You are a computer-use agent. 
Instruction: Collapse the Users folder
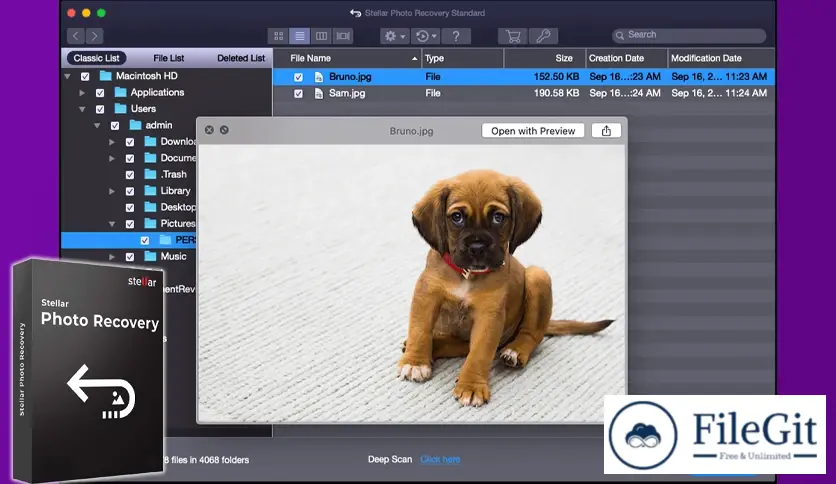82,109
